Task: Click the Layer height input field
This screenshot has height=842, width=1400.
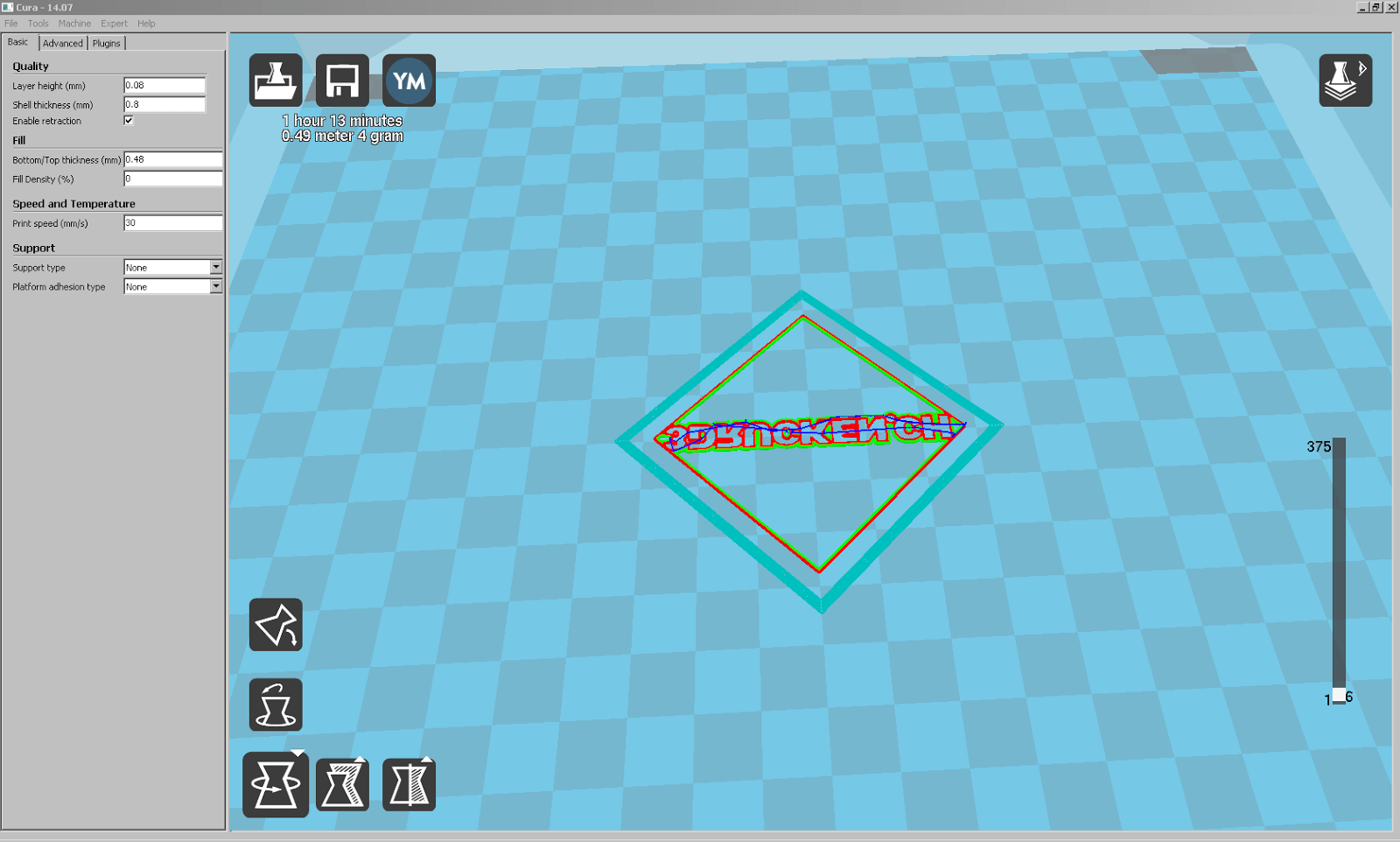Action: [x=164, y=86]
